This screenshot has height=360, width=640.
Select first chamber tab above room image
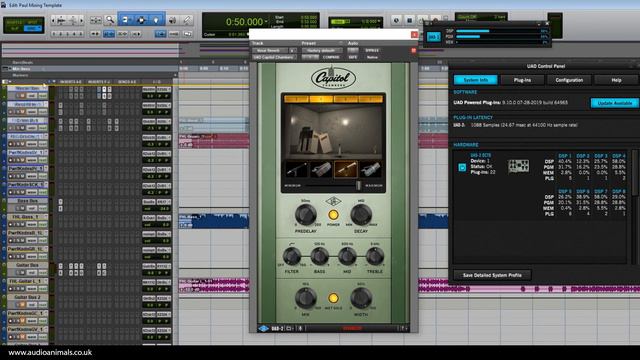point(296,99)
